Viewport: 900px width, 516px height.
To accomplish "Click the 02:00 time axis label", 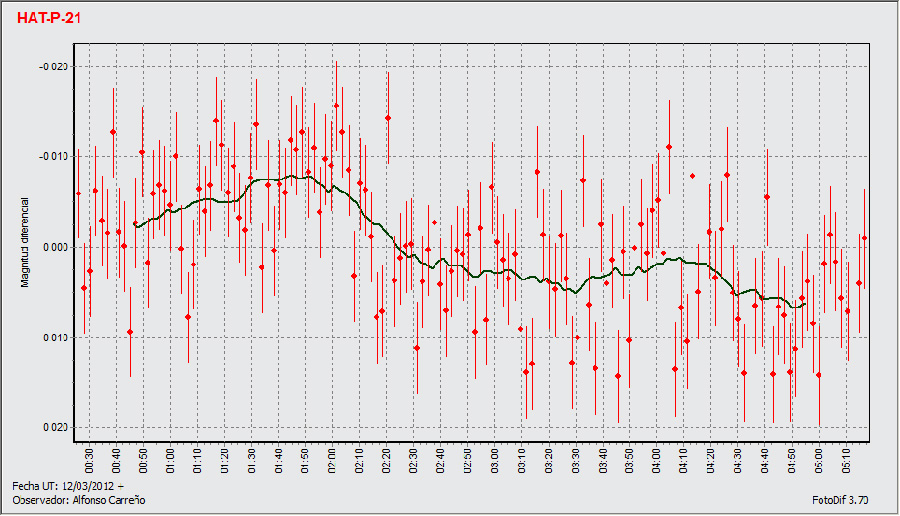I will (332, 460).
